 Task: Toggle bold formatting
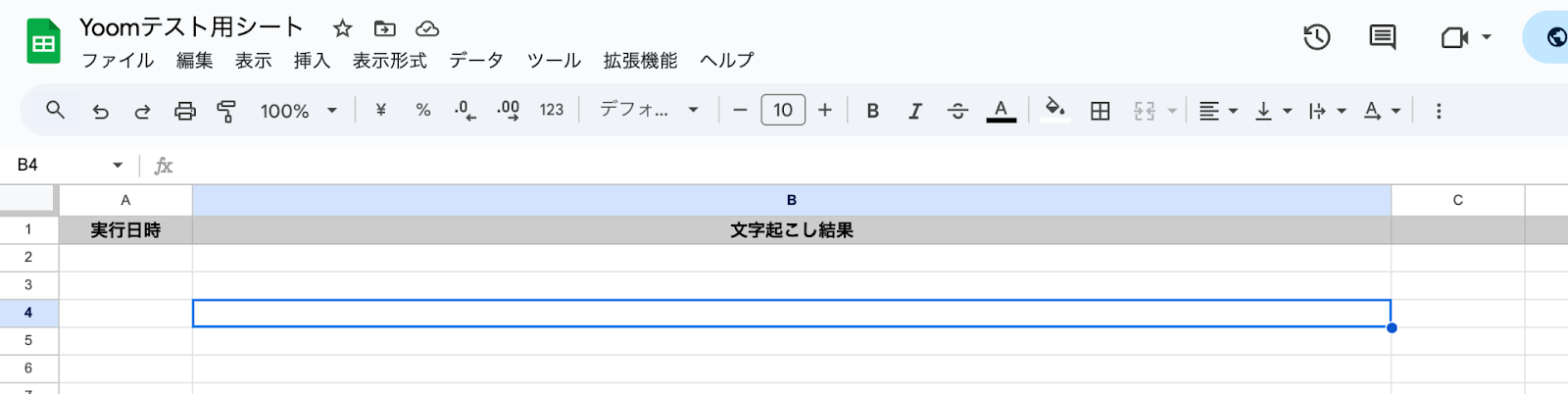[x=872, y=111]
